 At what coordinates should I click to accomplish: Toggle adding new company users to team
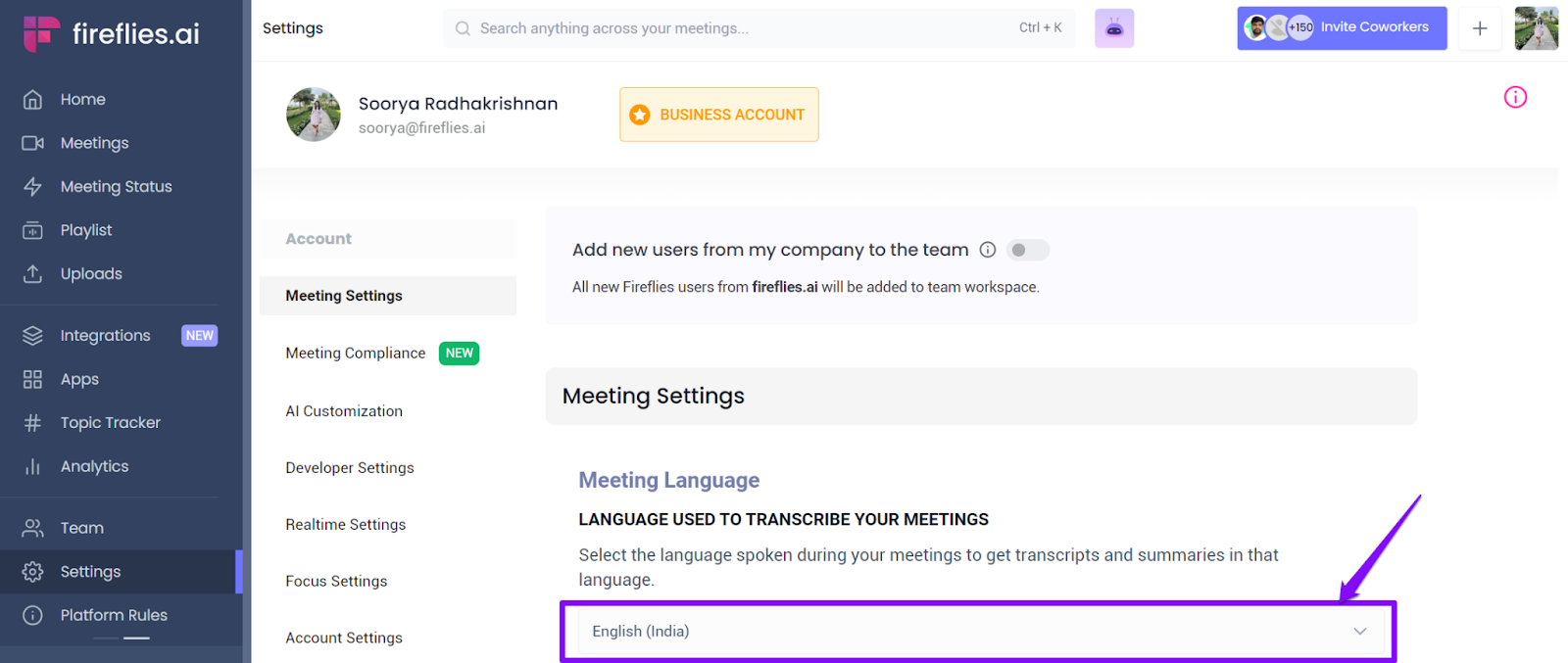coord(1028,250)
